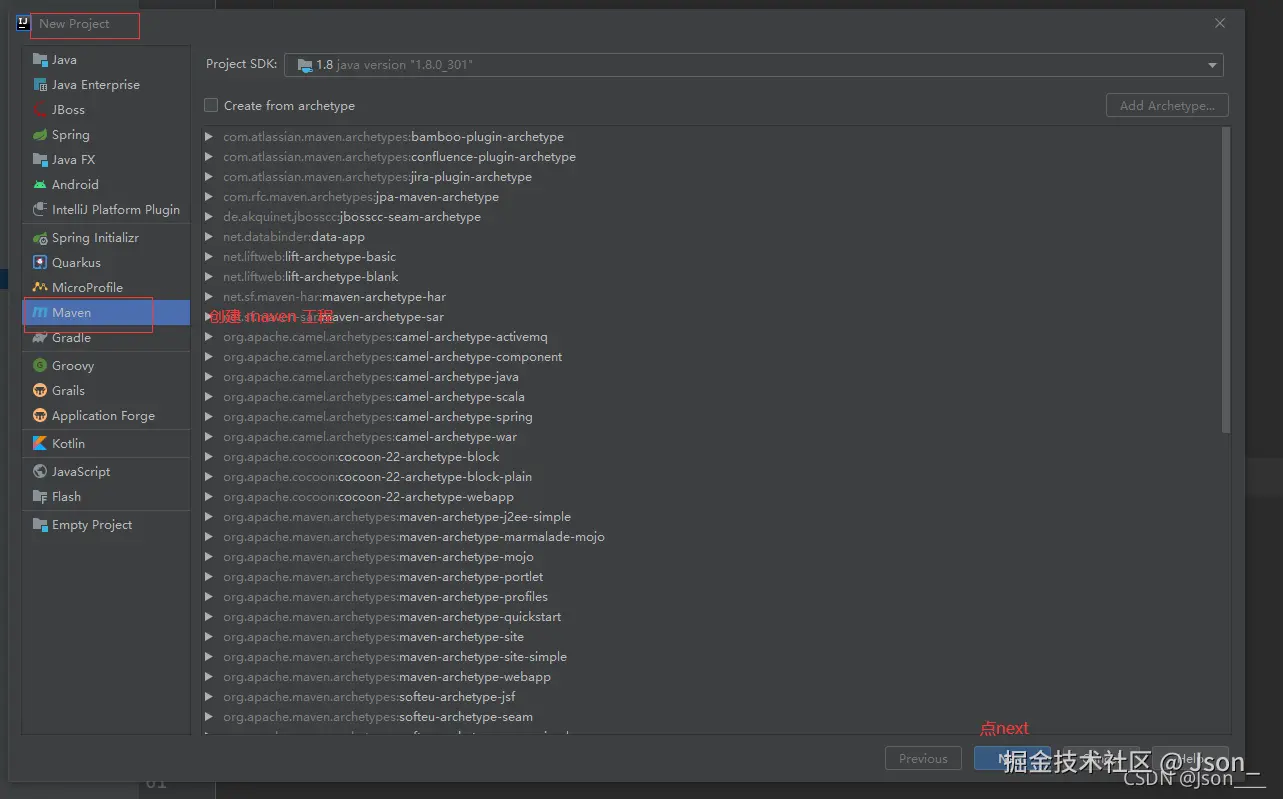
Task: Click the IntelliJ logo in title bar
Action: [x=23, y=23]
